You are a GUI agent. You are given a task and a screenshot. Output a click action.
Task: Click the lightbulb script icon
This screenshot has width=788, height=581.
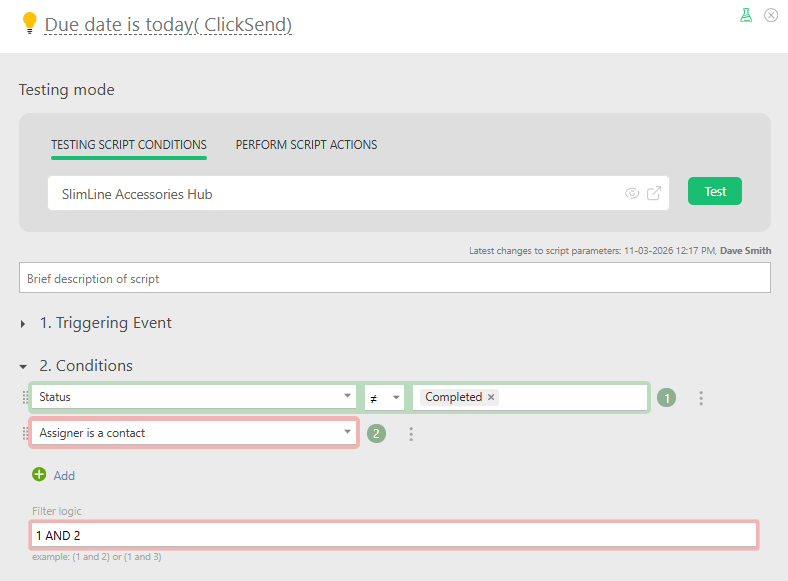(x=29, y=24)
